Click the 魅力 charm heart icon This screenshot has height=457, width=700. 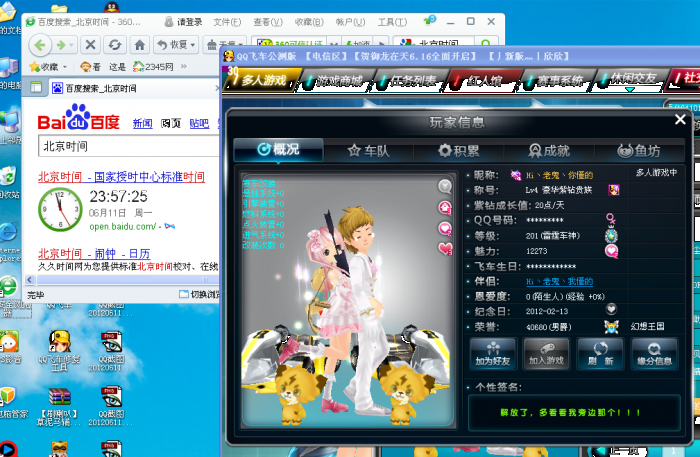(x=611, y=251)
